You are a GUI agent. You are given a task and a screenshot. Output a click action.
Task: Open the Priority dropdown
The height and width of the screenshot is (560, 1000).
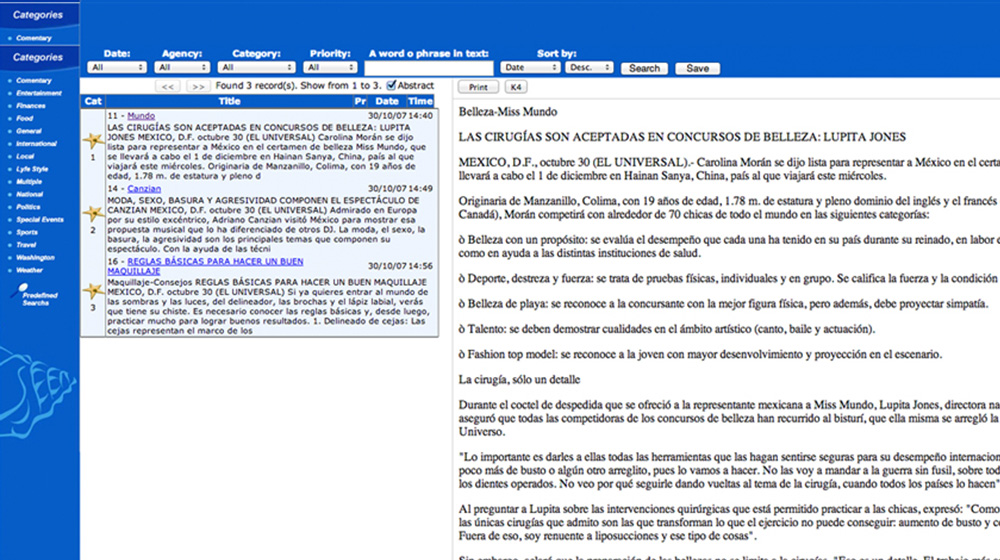(329, 68)
